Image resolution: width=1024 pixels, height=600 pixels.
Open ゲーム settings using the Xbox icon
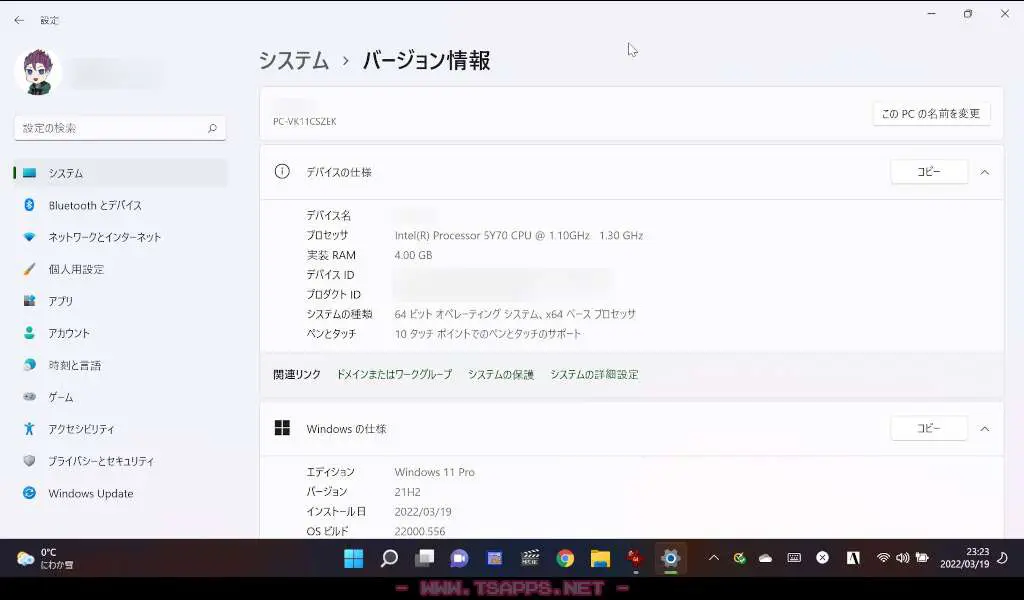pos(31,397)
